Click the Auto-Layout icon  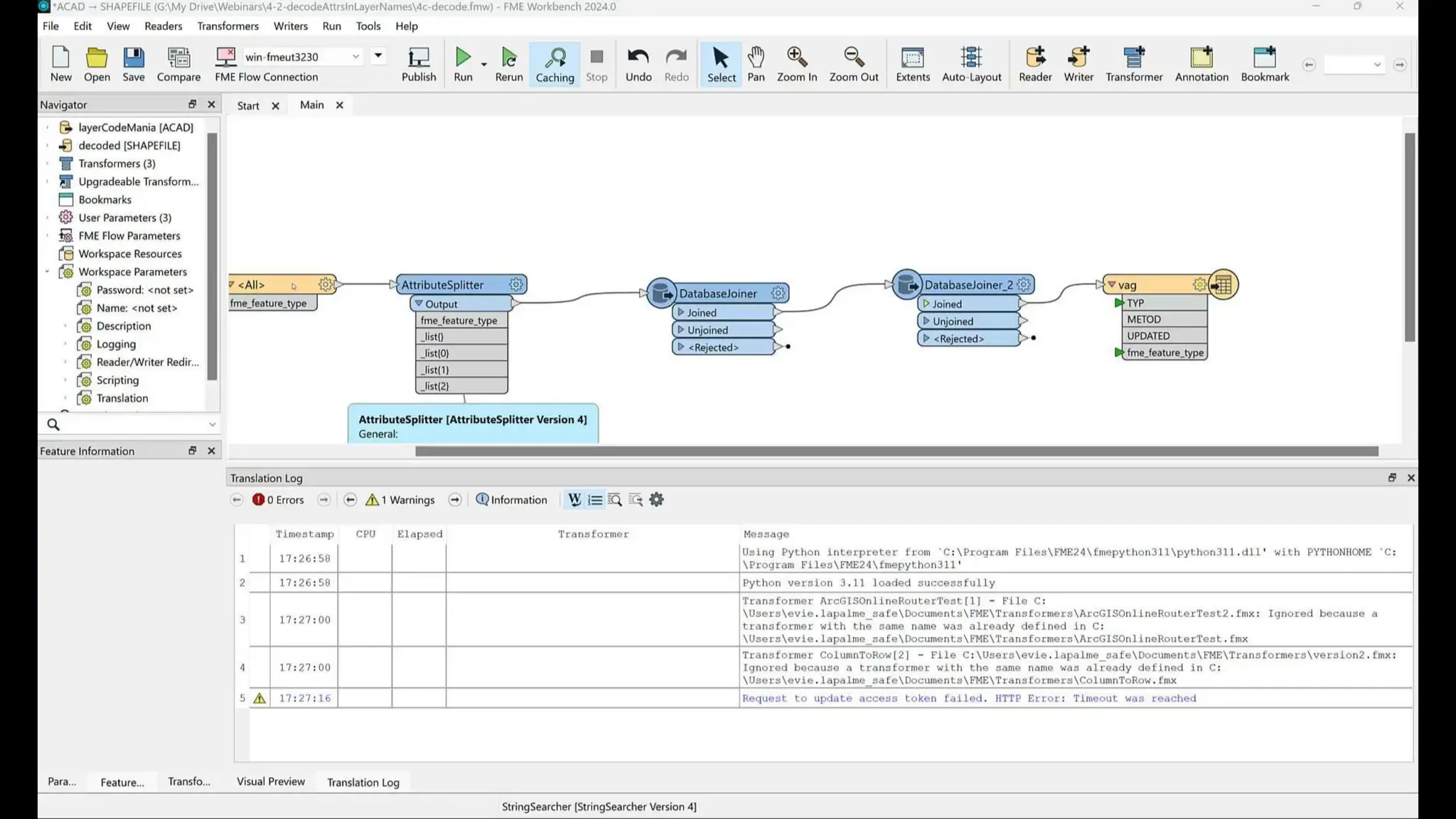(971, 63)
